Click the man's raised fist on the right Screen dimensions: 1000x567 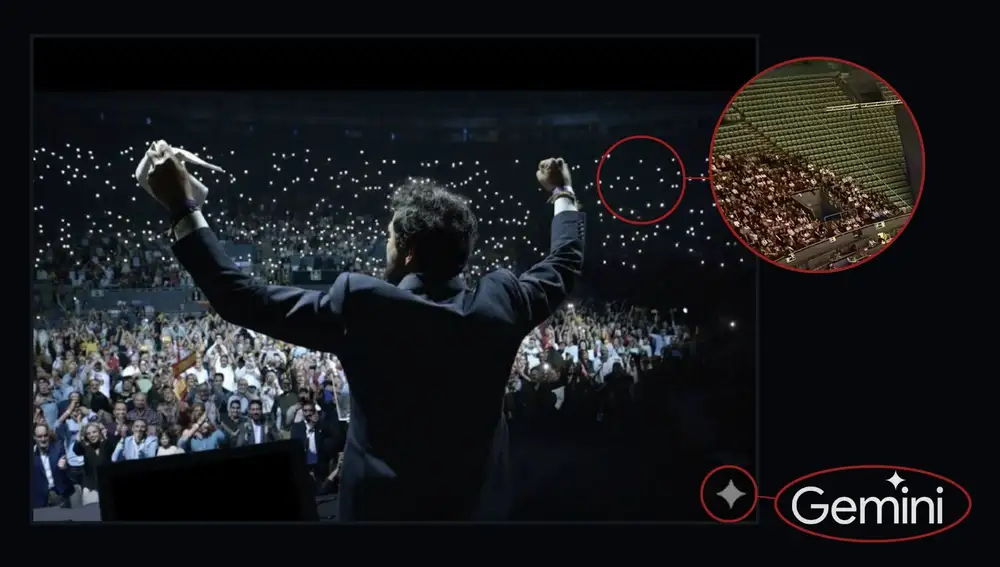(x=553, y=173)
